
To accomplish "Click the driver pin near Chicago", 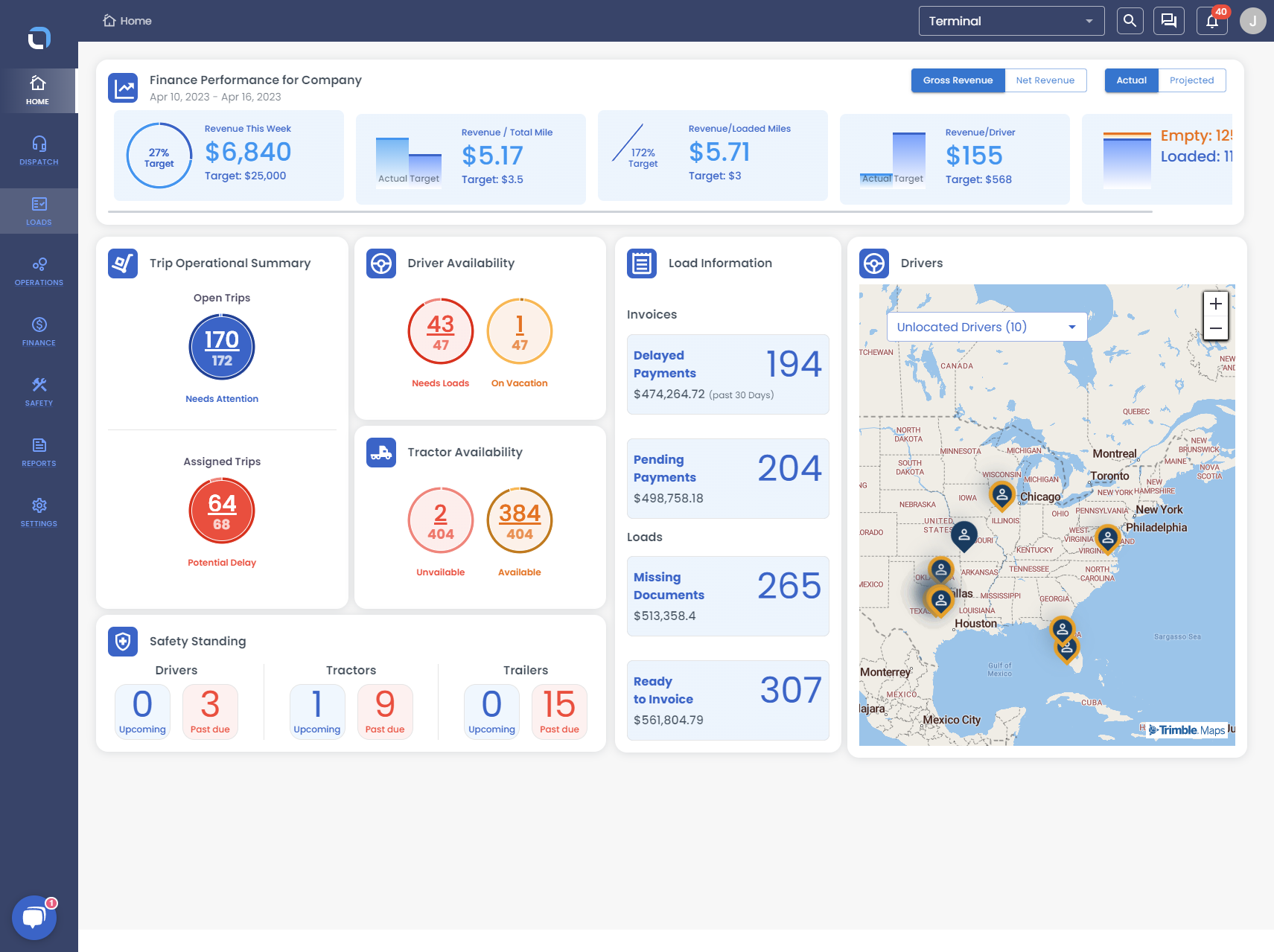I will coord(1002,495).
